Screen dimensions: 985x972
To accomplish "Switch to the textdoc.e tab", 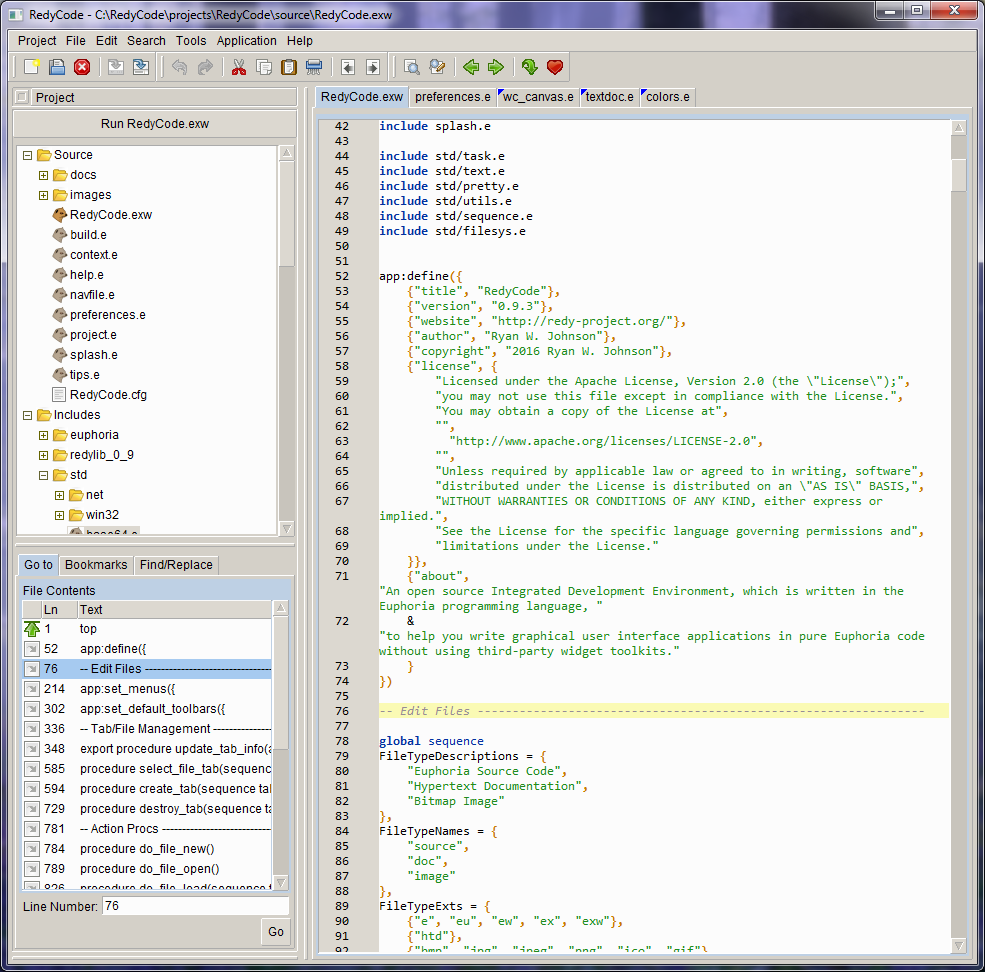I will pyautogui.click(x=609, y=97).
